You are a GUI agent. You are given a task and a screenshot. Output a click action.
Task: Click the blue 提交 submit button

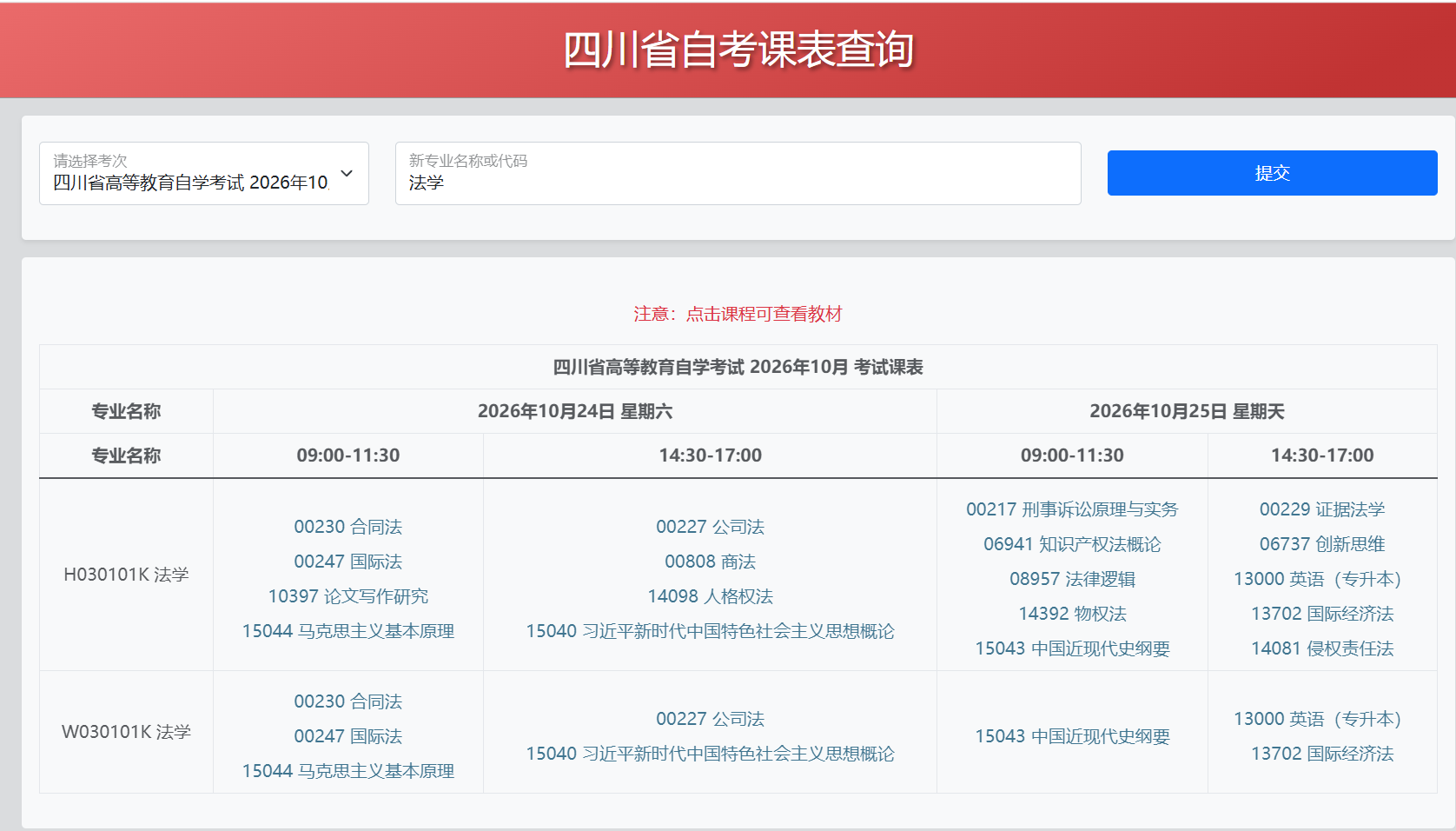point(1272,173)
